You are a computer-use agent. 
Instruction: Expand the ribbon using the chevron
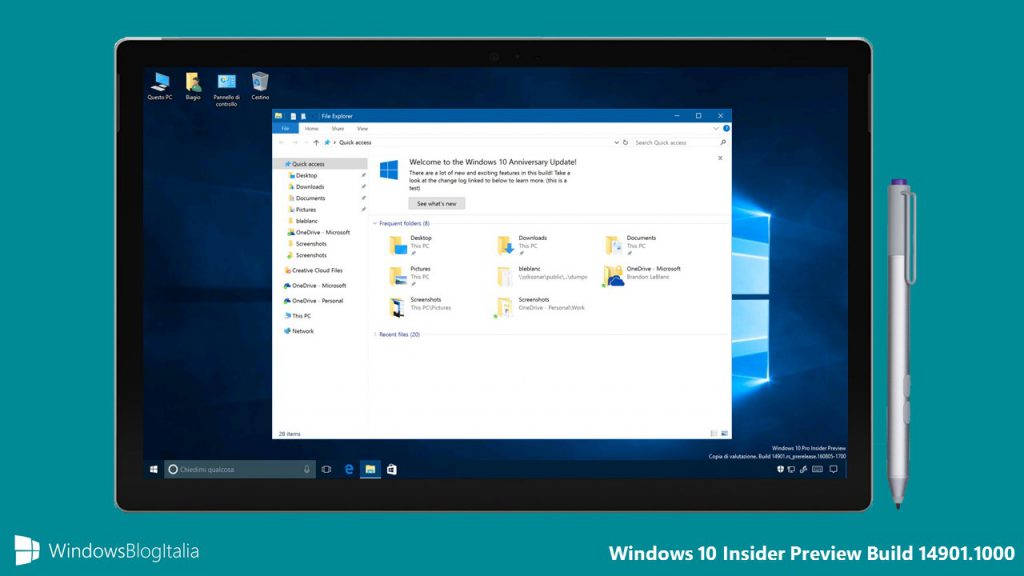[x=715, y=128]
